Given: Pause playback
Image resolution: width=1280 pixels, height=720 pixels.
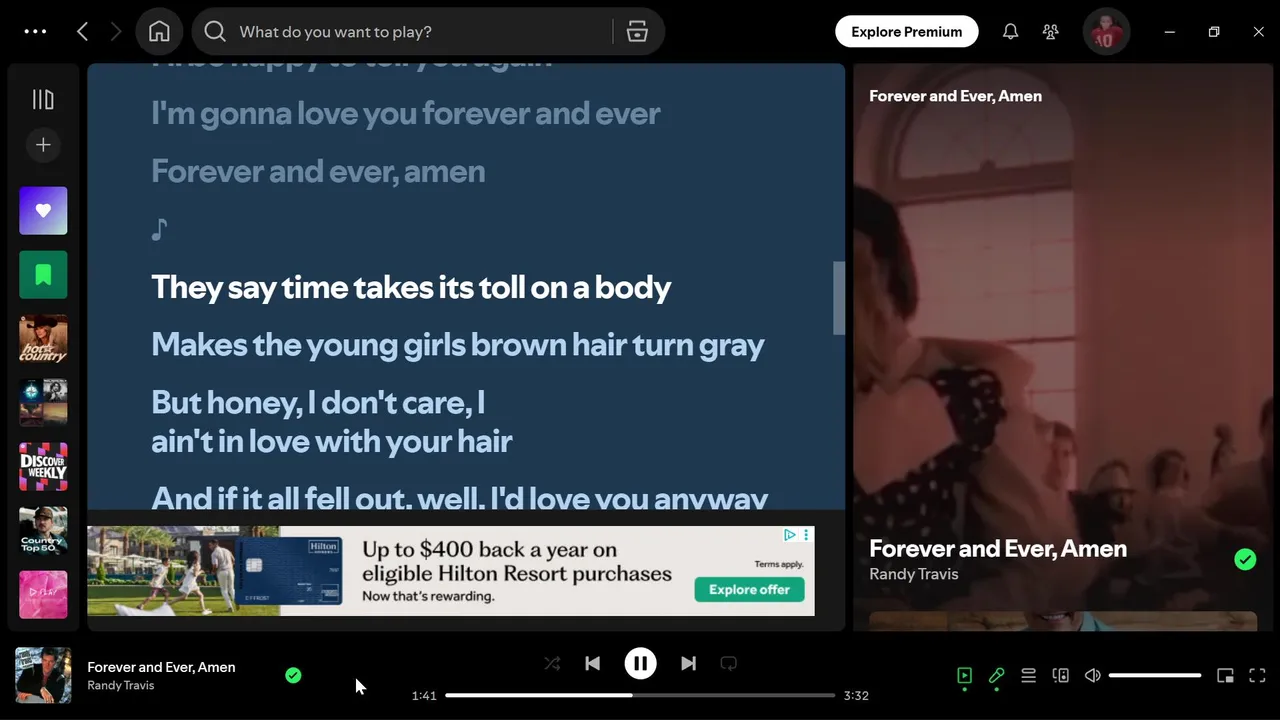Looking at the screenshot, I should (x=640, y=663).
